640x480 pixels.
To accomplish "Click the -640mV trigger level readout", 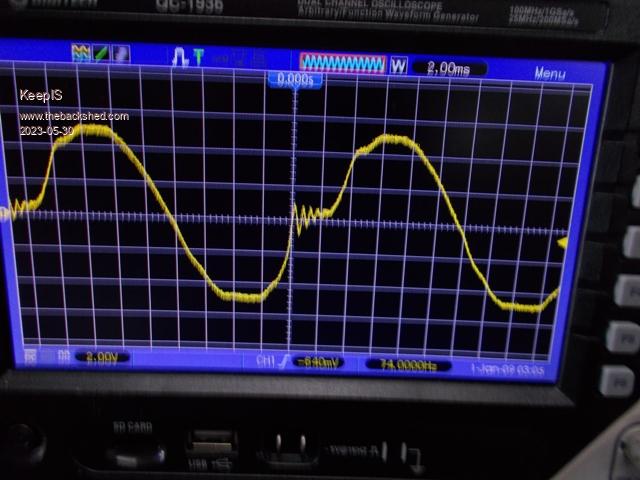I will pyautogui.click(x=320, y=362).
